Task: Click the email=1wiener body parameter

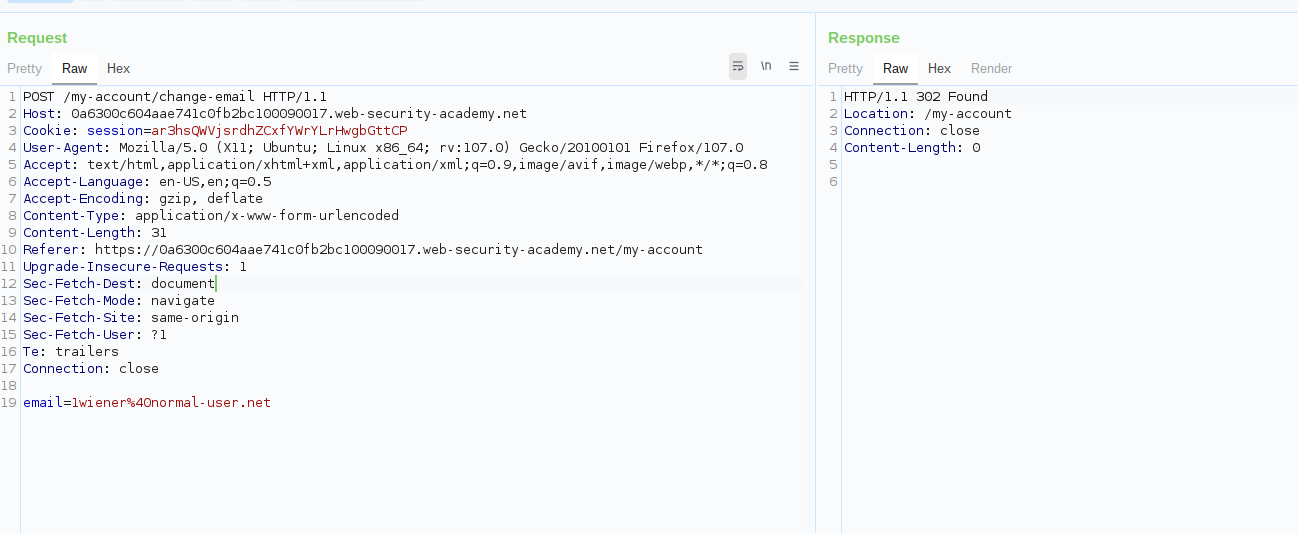Action: (147, 402)
